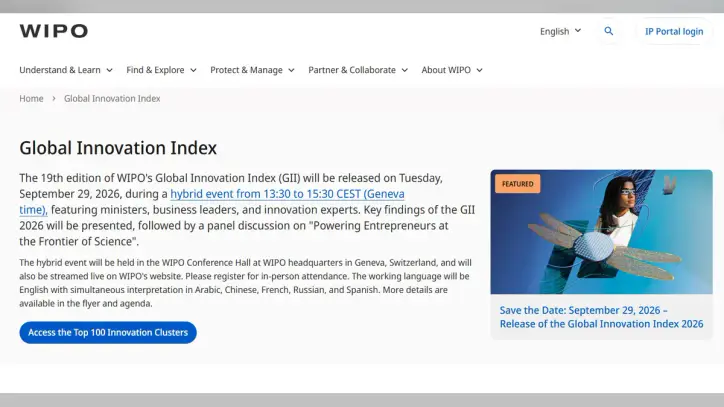Viewport: 724px width, 407px height.
Task: Open the featured dragonfly image thumbnail
Action: (x=601, y=231)
